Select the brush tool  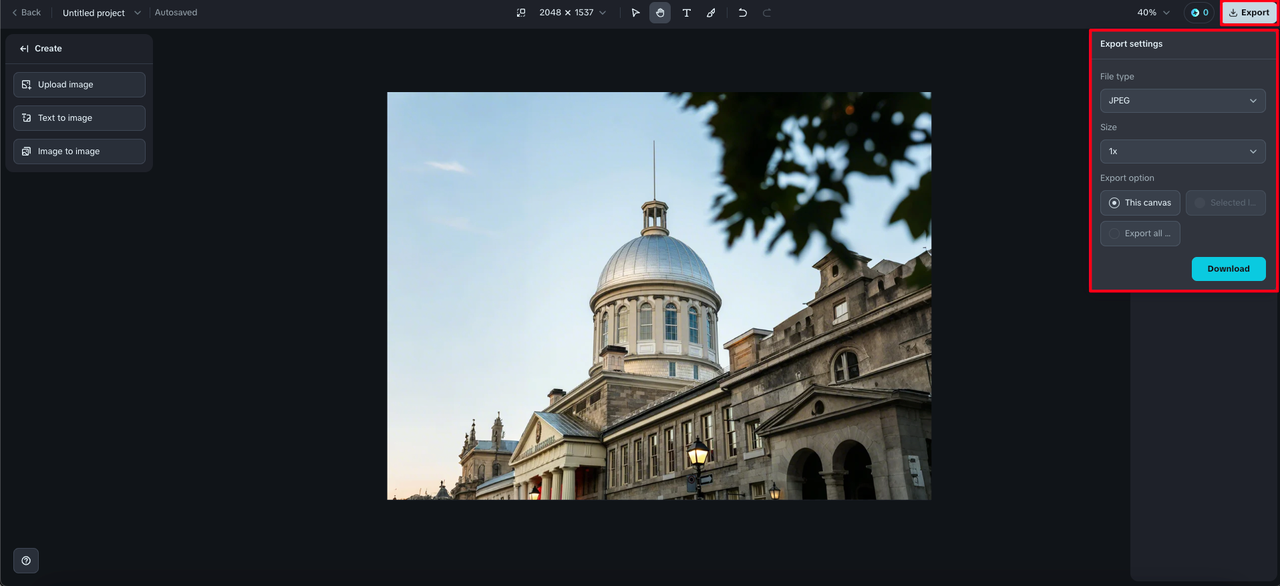pos(711,13)
